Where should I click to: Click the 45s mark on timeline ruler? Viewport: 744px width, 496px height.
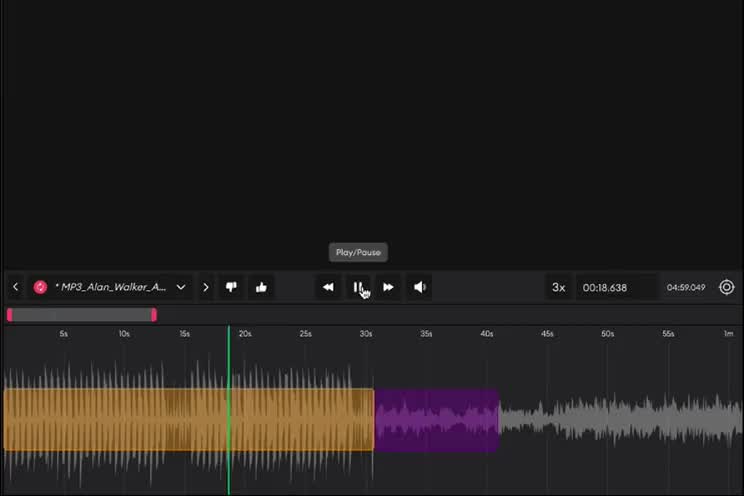point(547,333)
